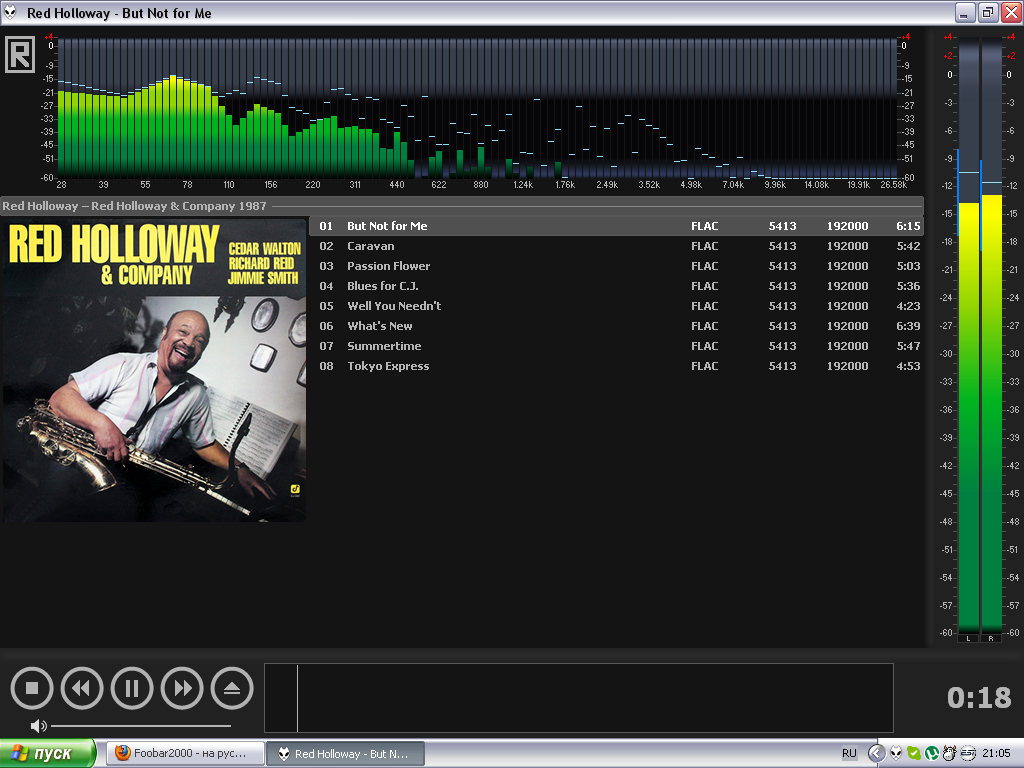Click the 5413 bitrate of Tokyo Express
The height and width of the screenshot is (768, 1024).
pos(782,366)
